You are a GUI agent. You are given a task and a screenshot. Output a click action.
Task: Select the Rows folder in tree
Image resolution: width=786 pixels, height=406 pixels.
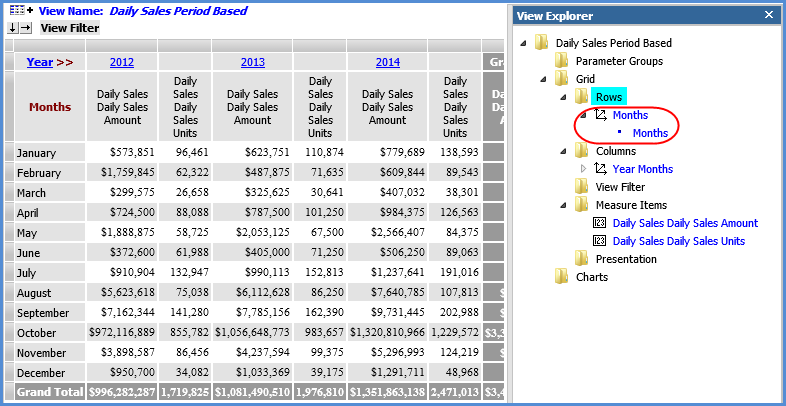(609, 97)
